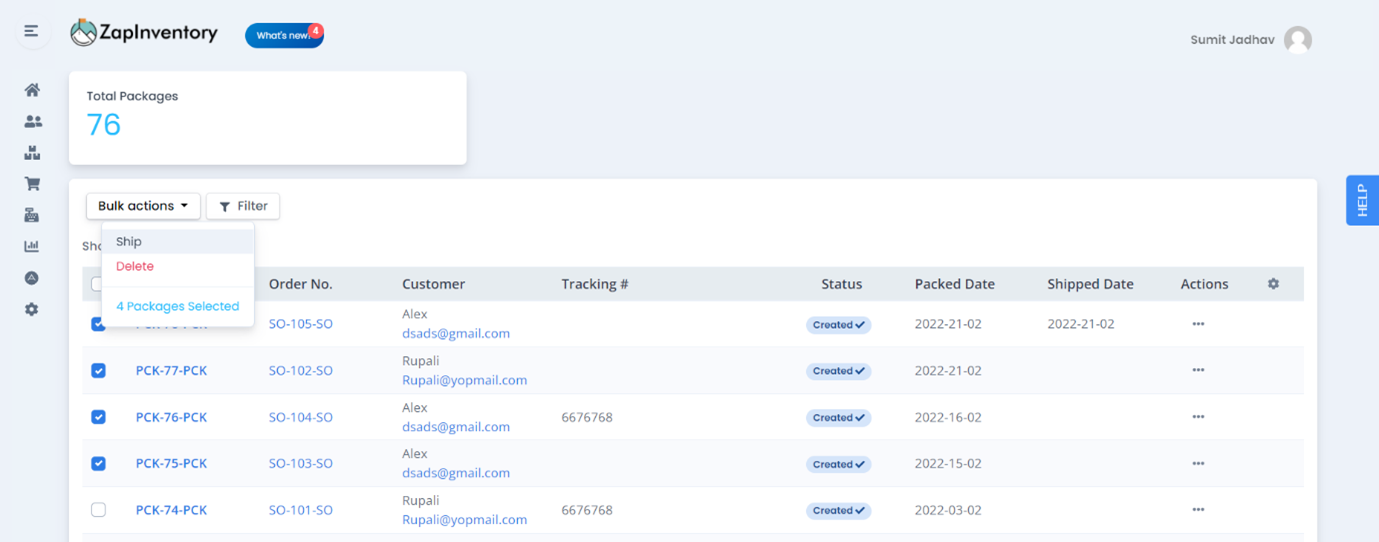Open the Contacts people icon in sidebar
Viewport: 1379px width, 542px height.
(32, 121)
